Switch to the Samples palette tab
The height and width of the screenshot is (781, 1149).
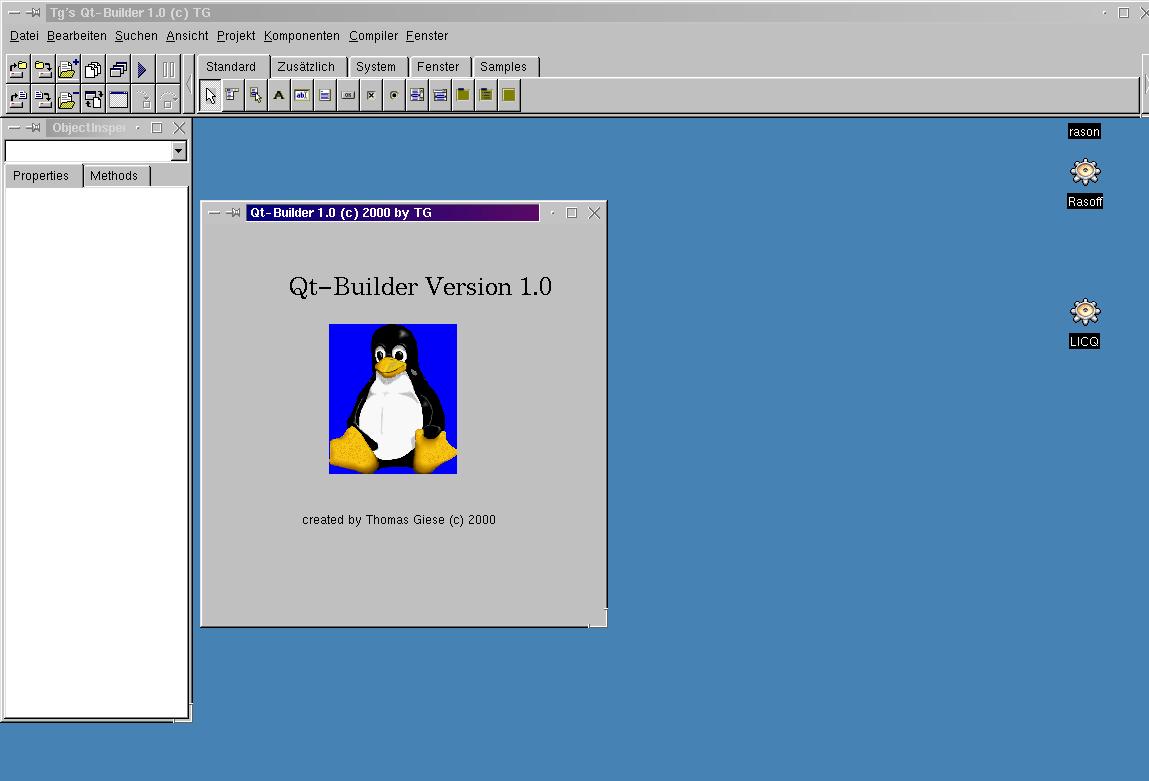(x=503, y=67)
